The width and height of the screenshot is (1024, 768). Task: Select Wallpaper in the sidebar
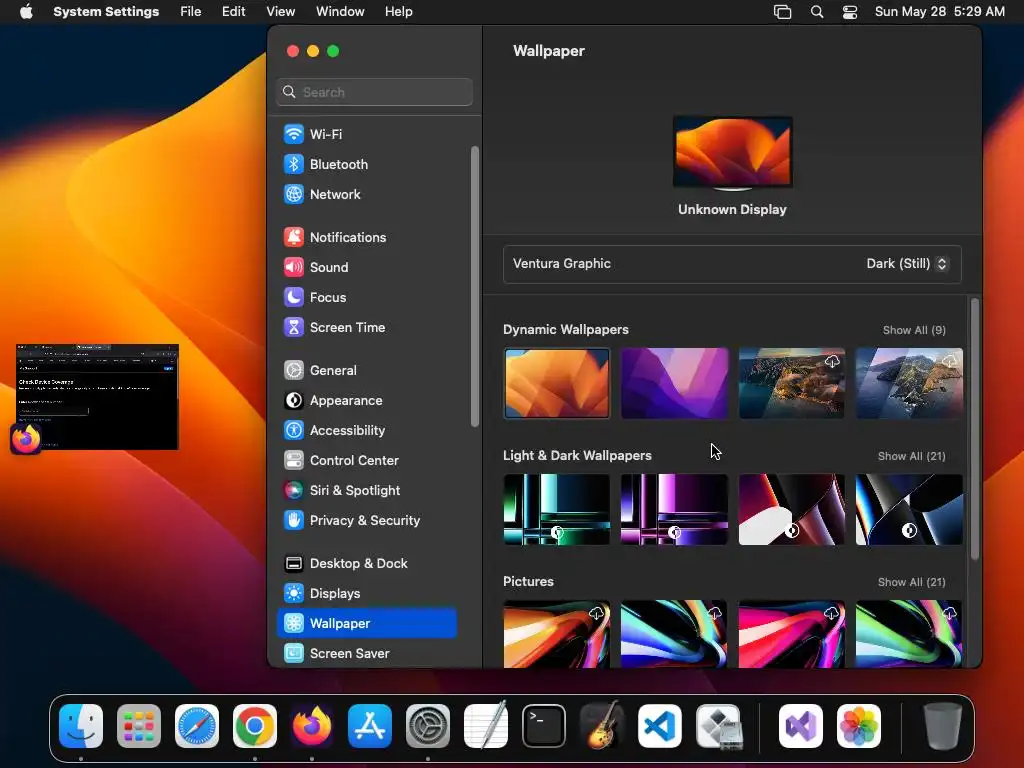pos(366,624)
